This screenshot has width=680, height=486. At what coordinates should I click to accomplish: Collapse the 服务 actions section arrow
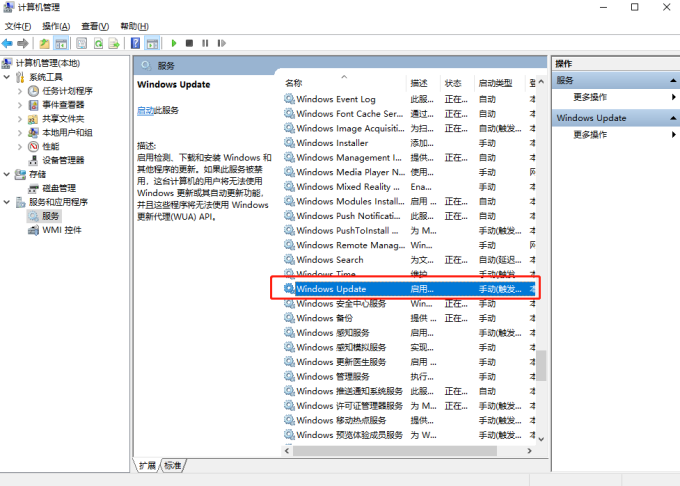pos(673,81)
